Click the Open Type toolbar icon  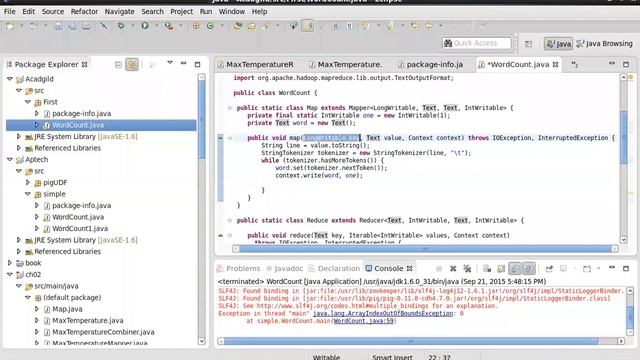click(238, 26)
